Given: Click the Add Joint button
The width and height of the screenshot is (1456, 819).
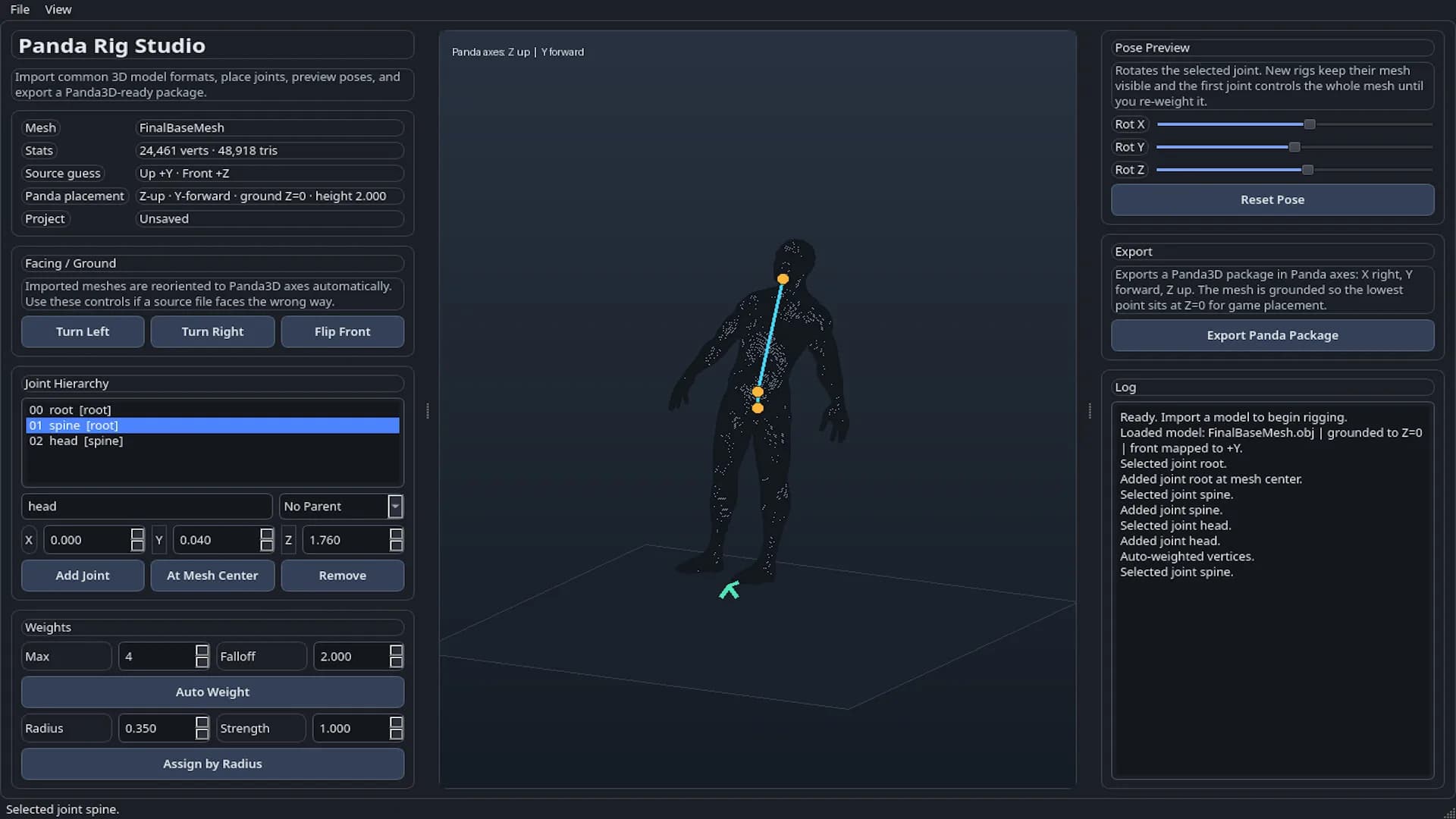Looking at the screenshot, I should 83,576.
